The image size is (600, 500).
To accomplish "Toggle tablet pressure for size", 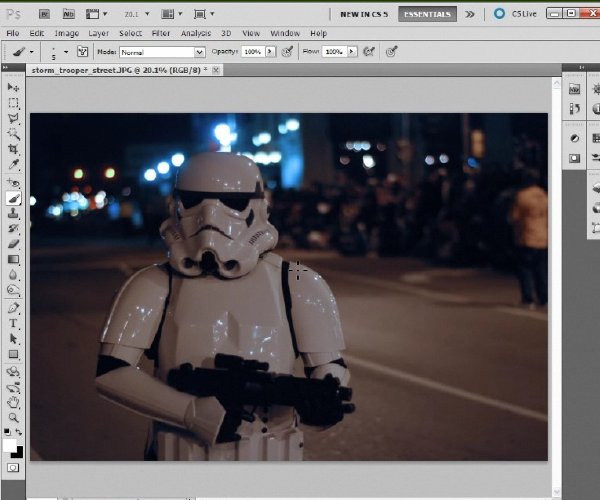I will pyautogui.click(x=391, y=51).
